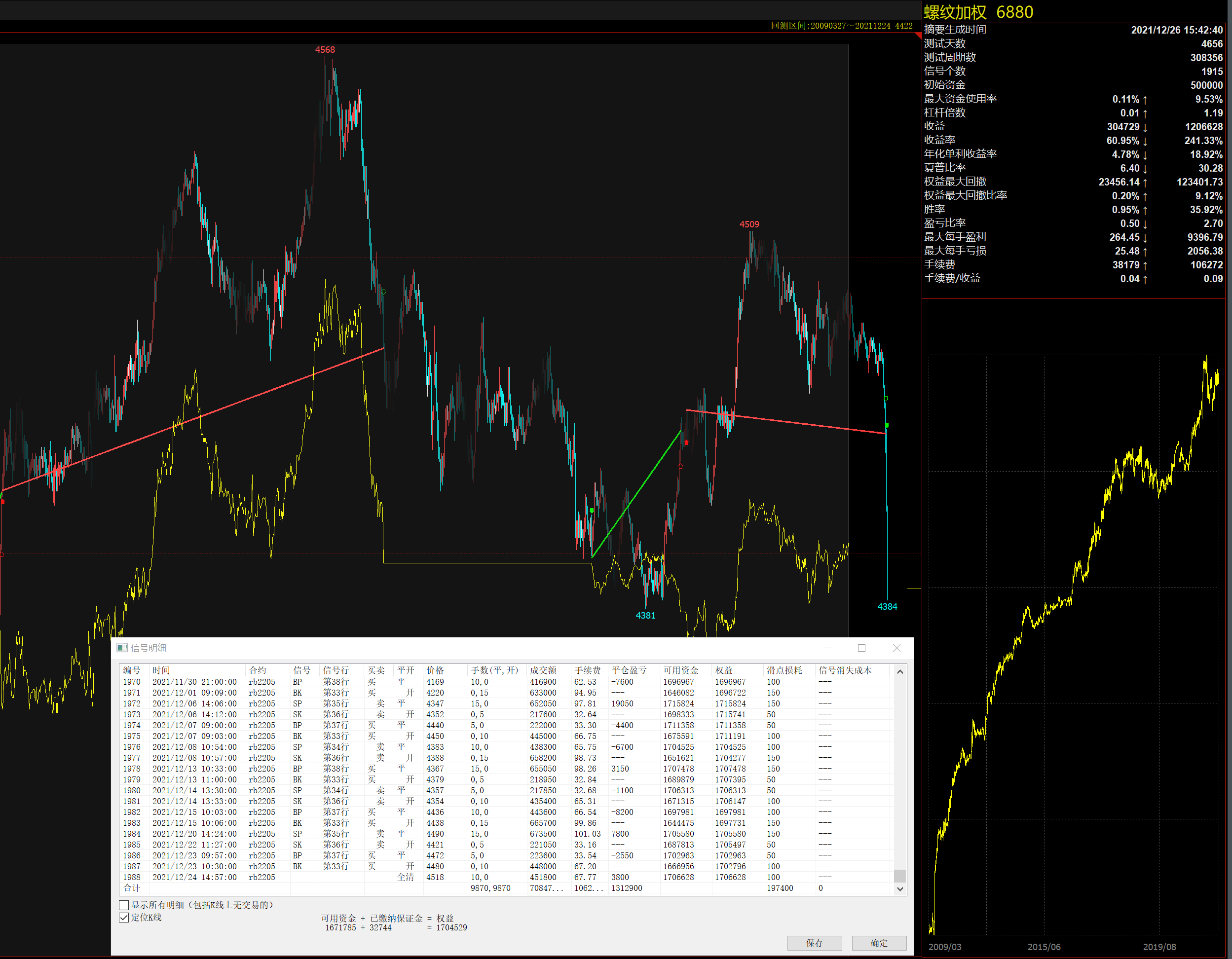Uncheck the 定位K线 checkbox
1232x959 pixels.
pos(124,918)
